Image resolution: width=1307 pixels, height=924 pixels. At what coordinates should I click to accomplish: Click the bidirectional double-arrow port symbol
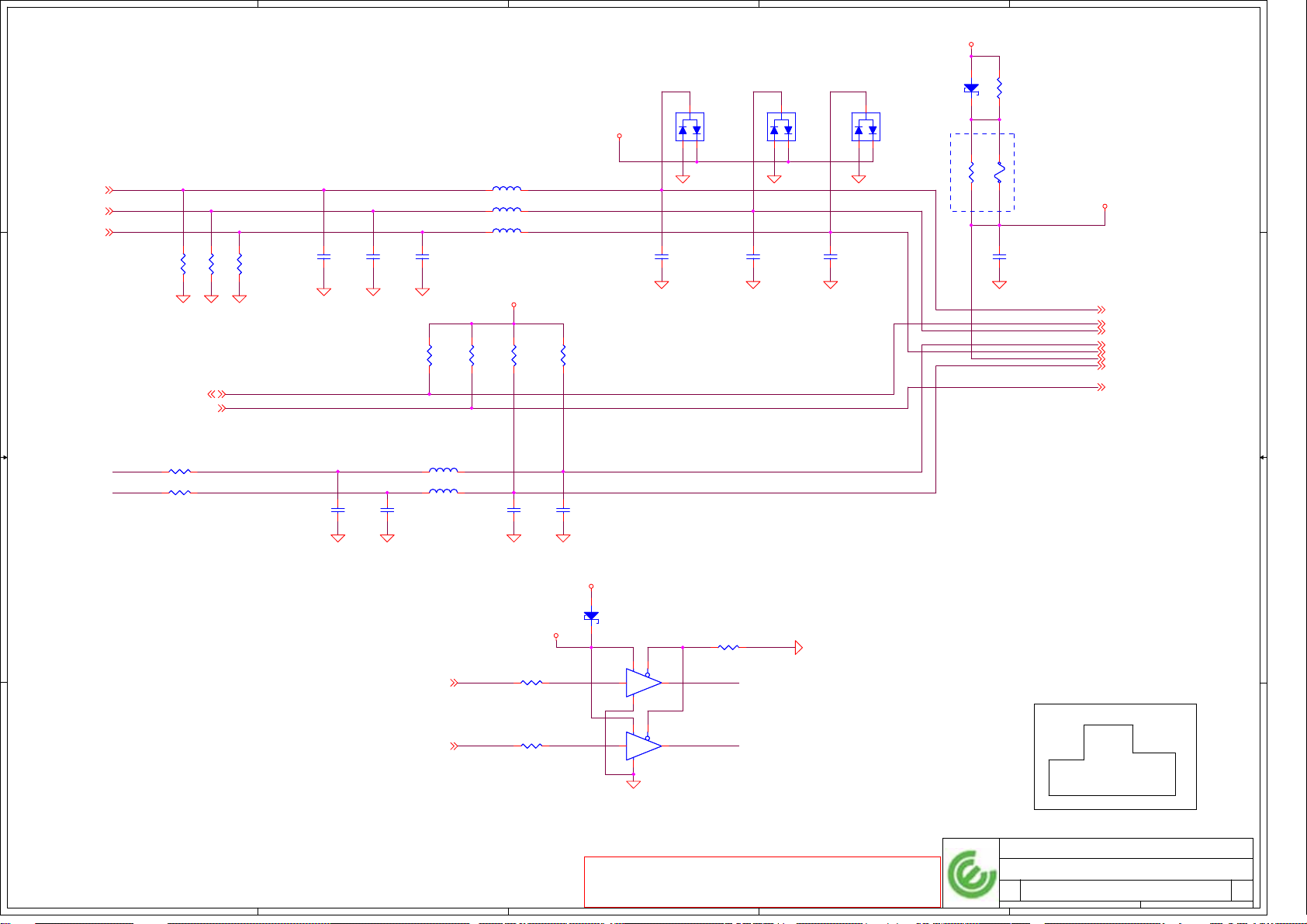[x=216, y=394]
